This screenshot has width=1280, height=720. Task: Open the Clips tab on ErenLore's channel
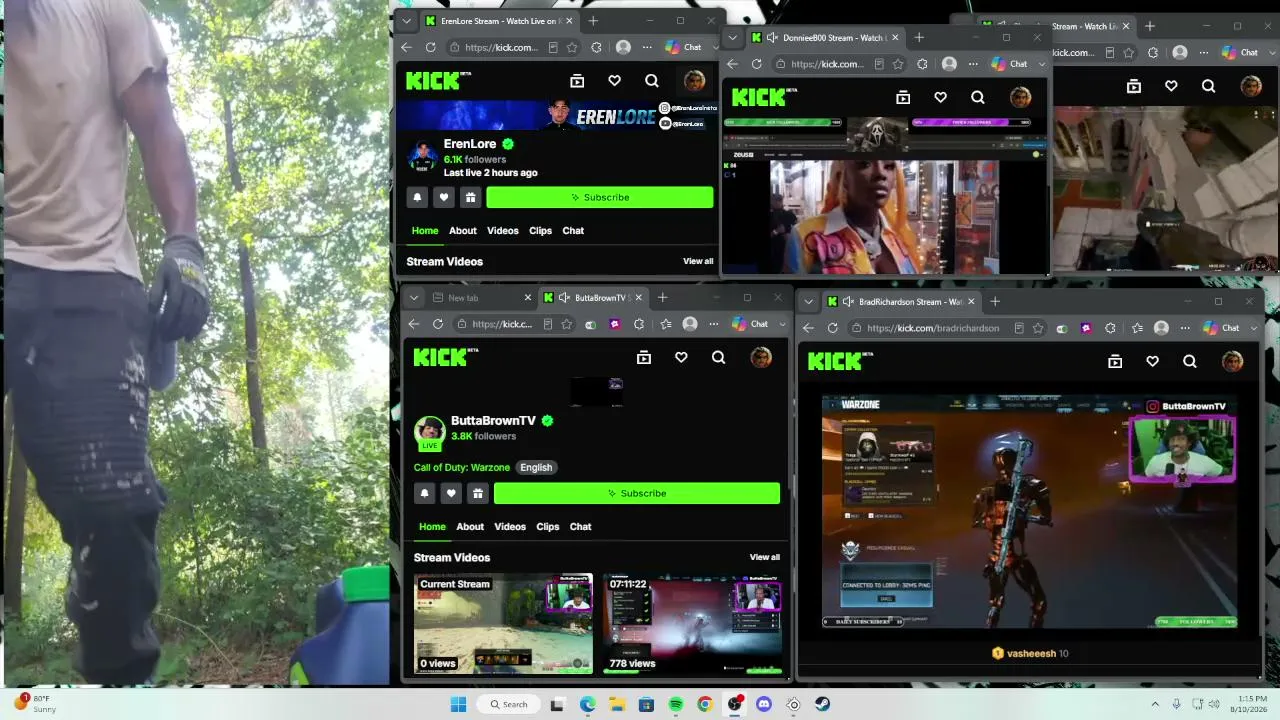click(x=541, y=231)
